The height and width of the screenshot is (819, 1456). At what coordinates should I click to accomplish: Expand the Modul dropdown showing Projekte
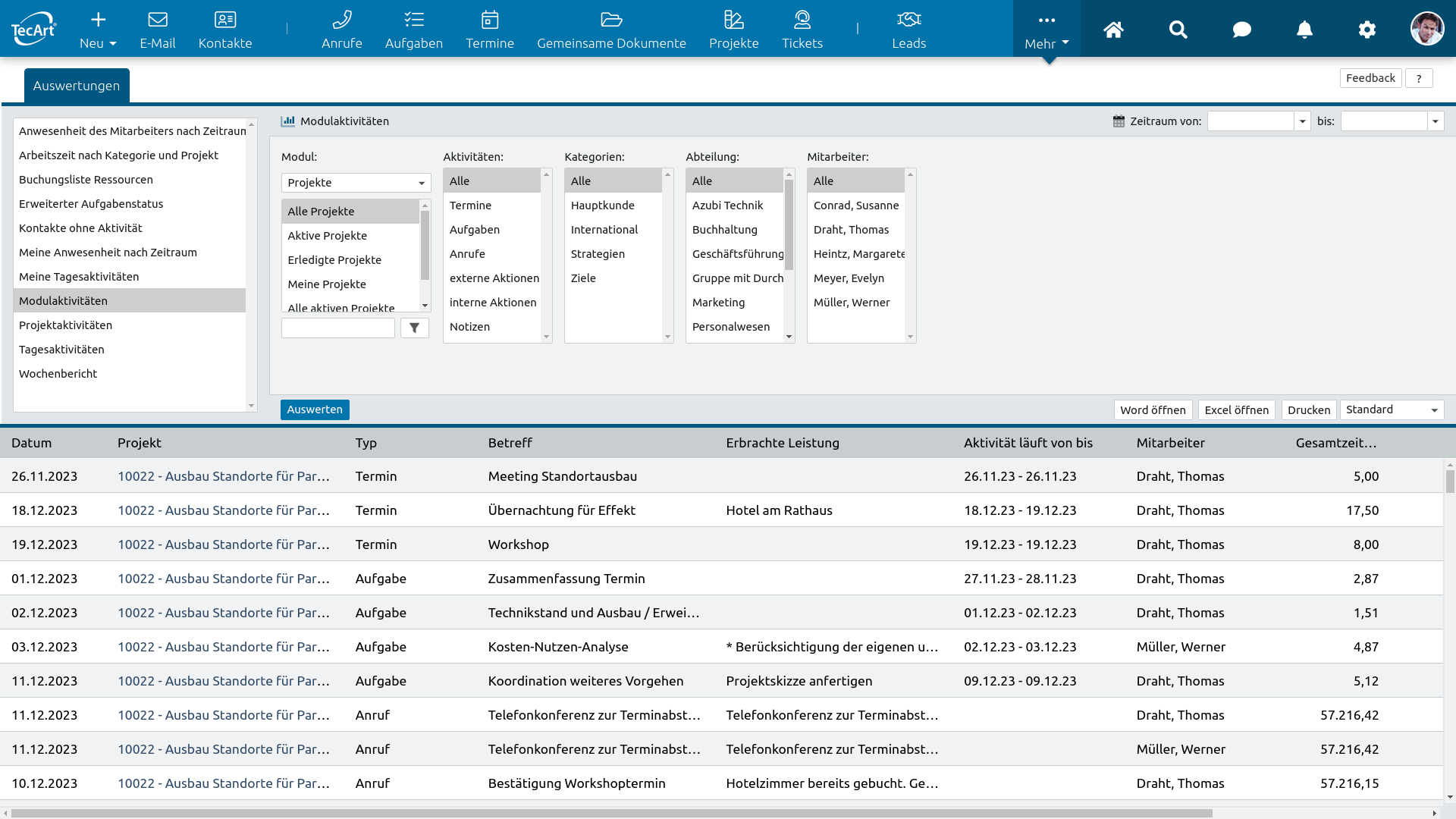[x=356, y=183]
